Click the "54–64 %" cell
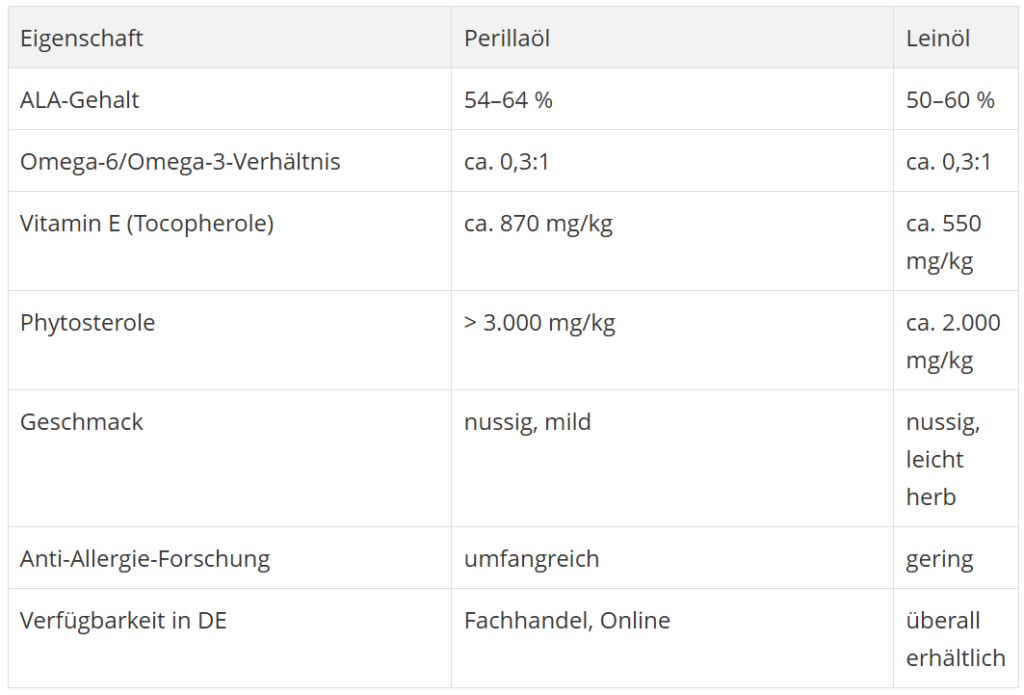 (508, 100)
